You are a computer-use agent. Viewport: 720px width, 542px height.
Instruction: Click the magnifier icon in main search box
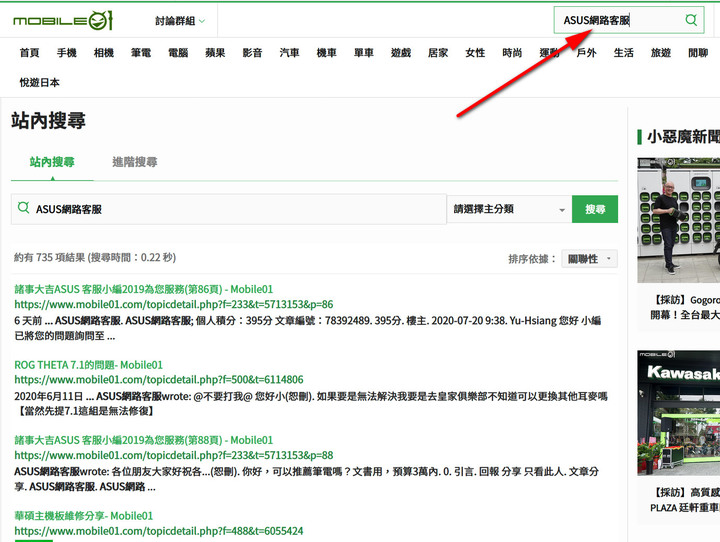tap(23, 208)
